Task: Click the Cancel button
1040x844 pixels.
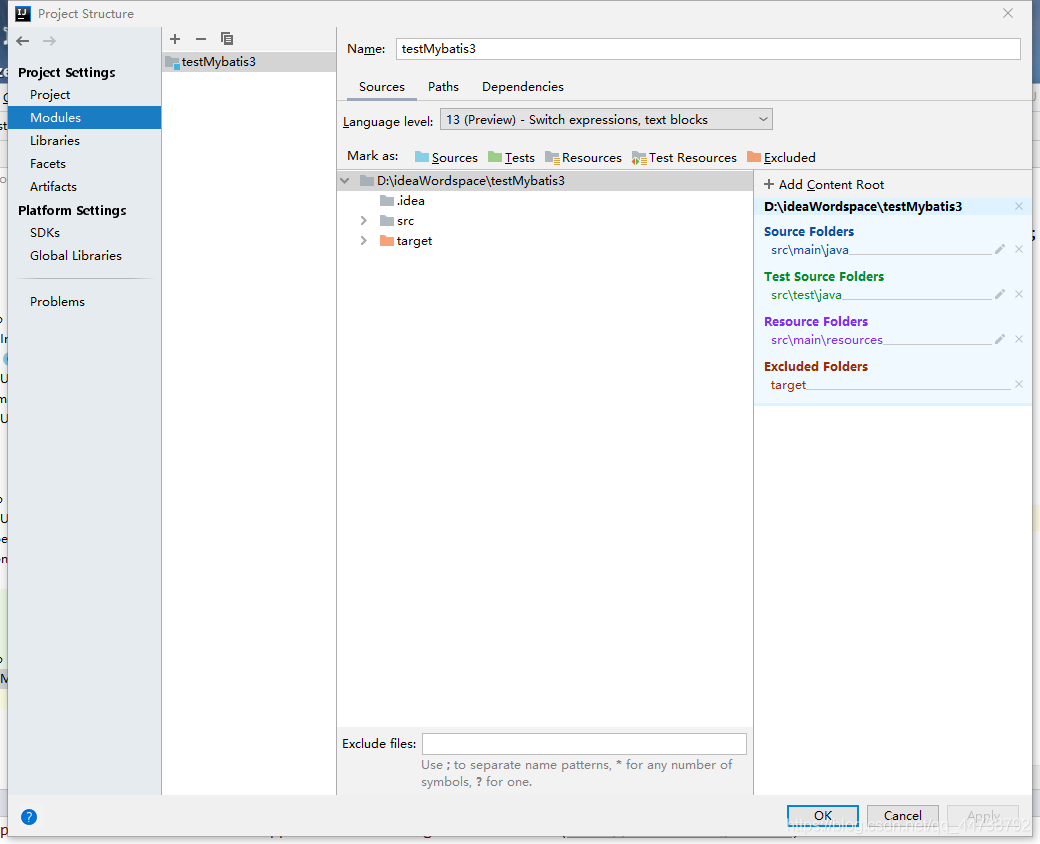Action: [x=903, y=815]
